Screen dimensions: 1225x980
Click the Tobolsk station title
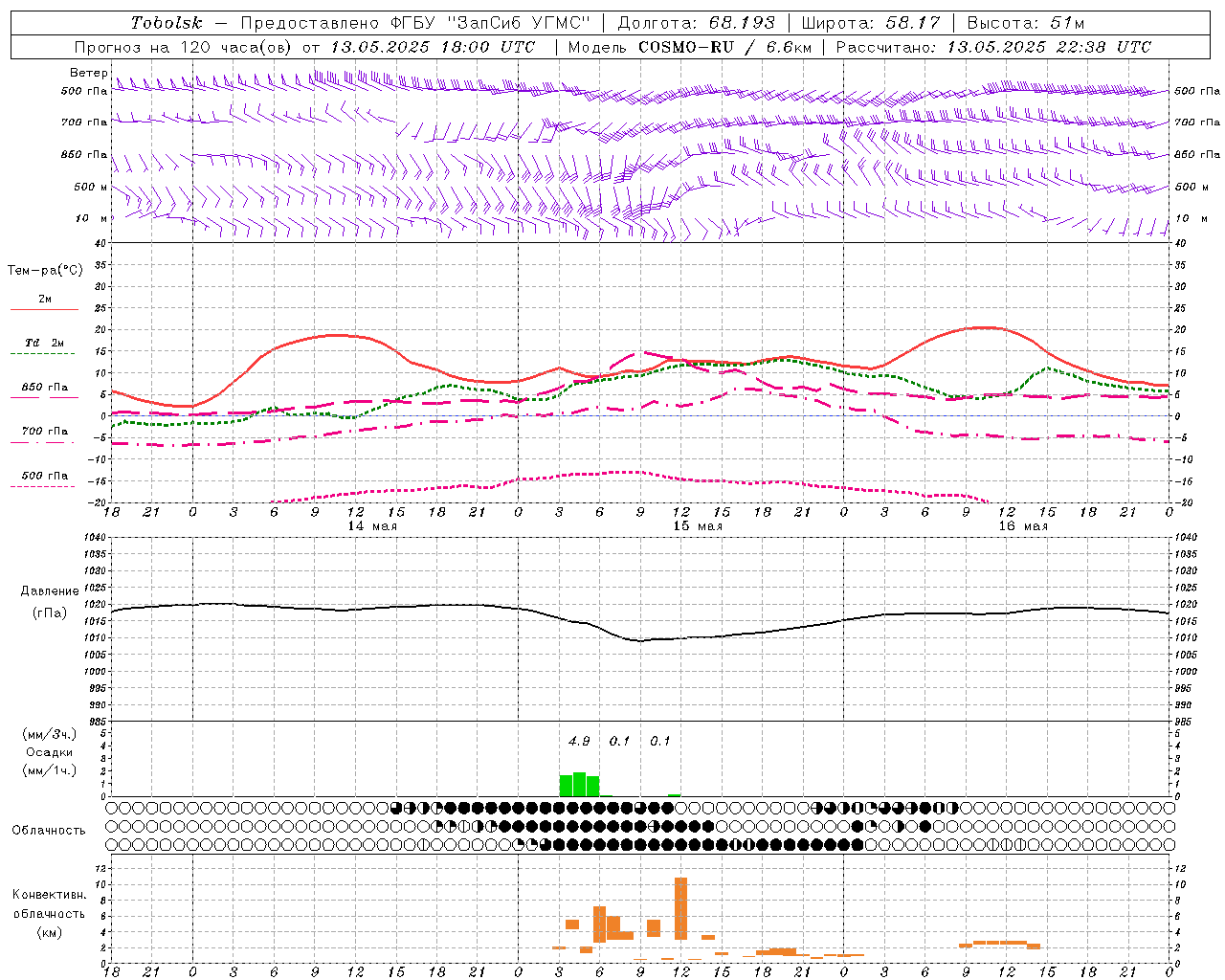coord(167,23)
